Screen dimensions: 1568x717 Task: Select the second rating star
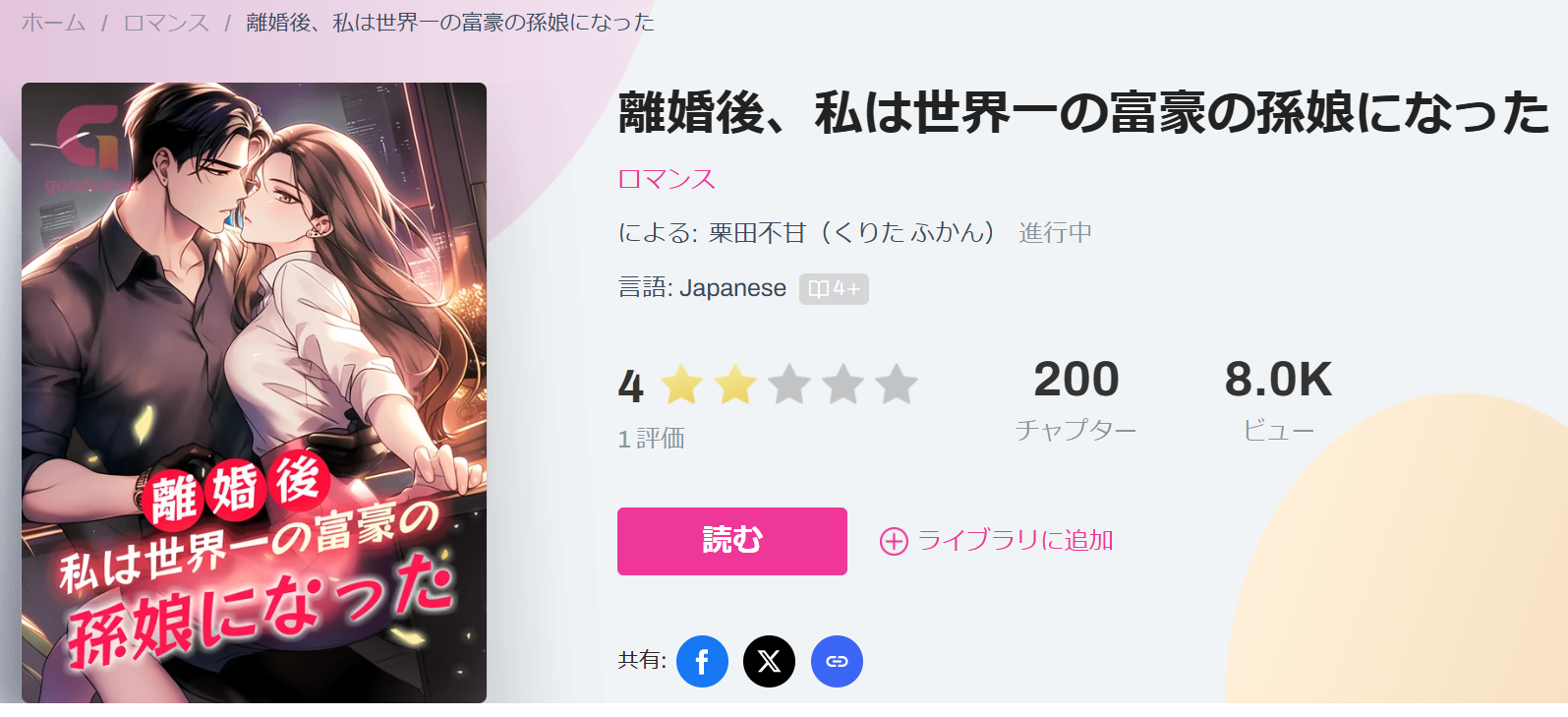[x=735, y=385]
